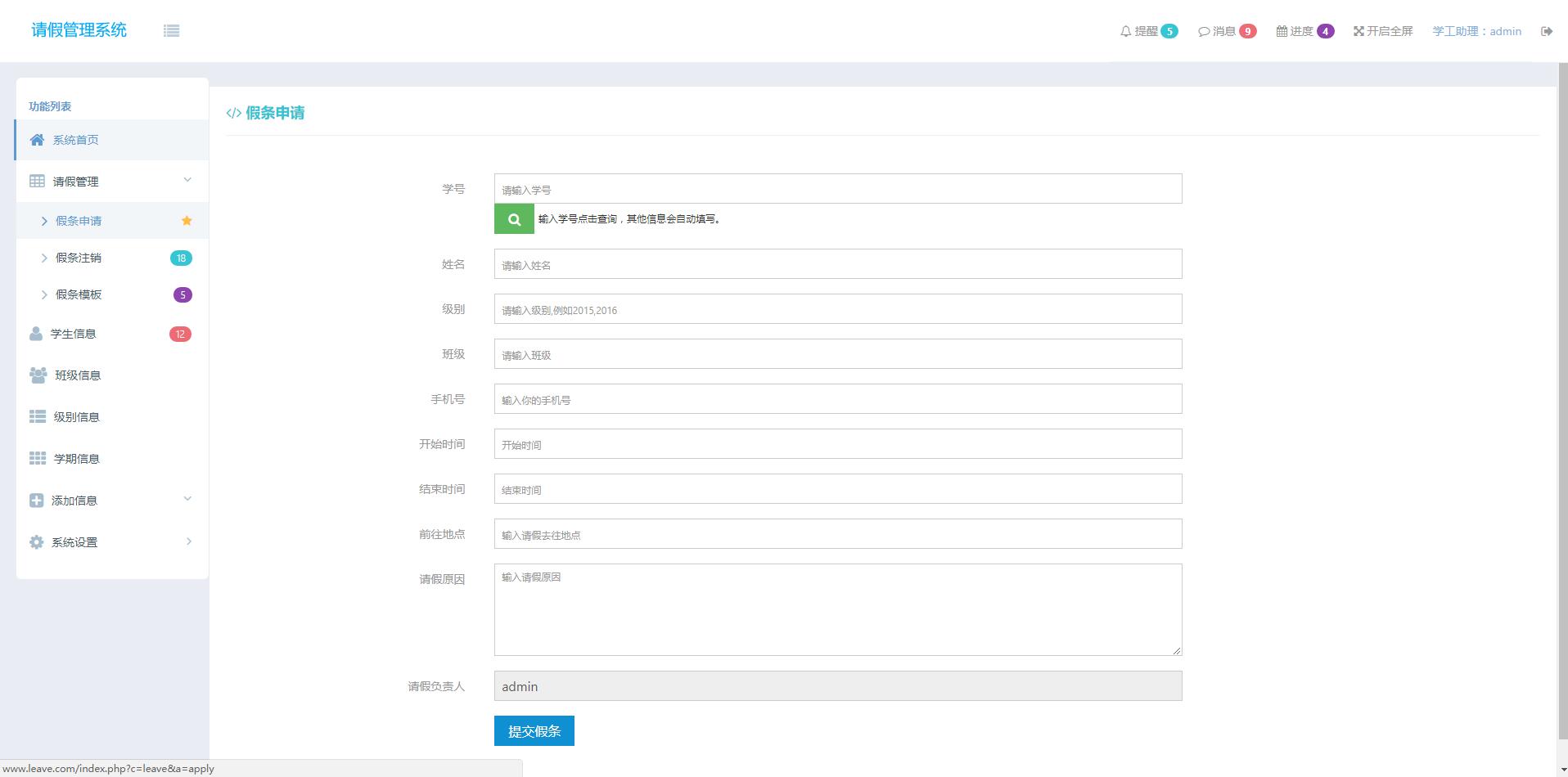
Task: Open 系统首页 in the sidebar
Action: pos(112,140)
